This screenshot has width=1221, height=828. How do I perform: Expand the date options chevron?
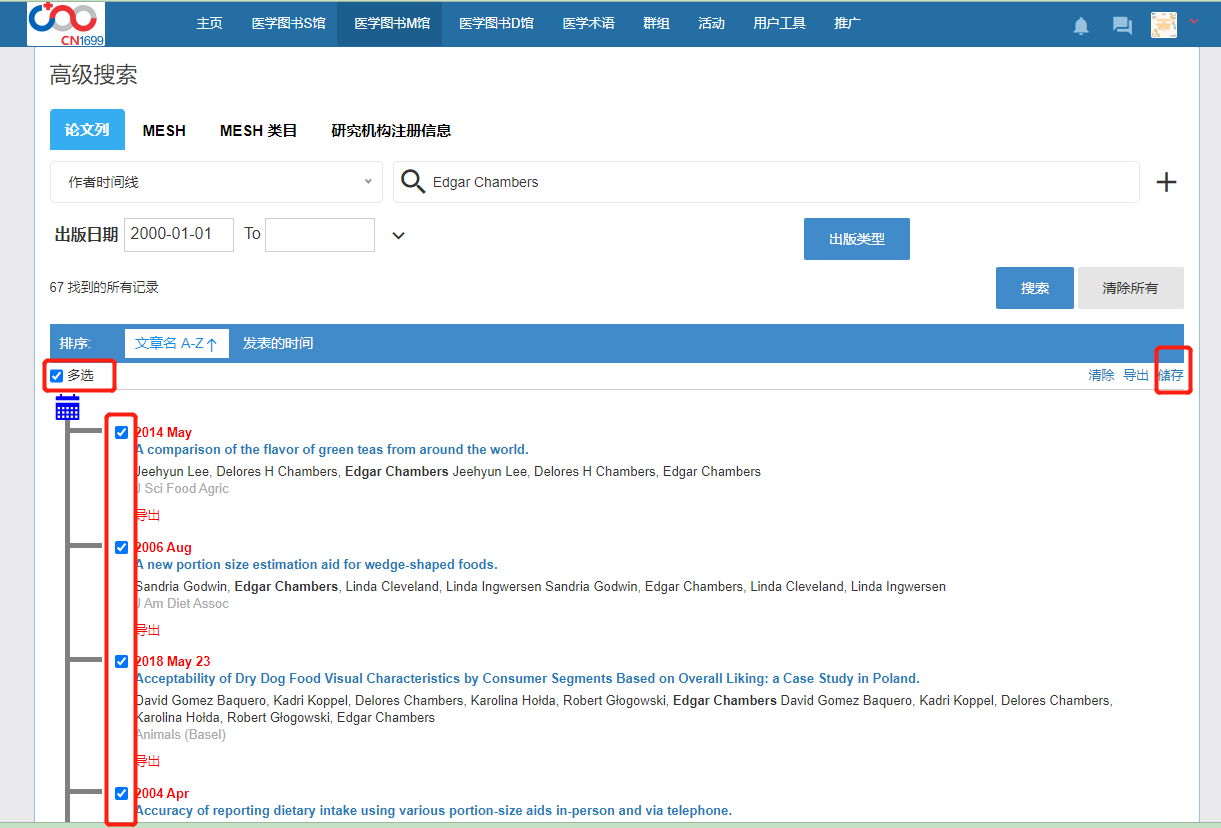398,236
